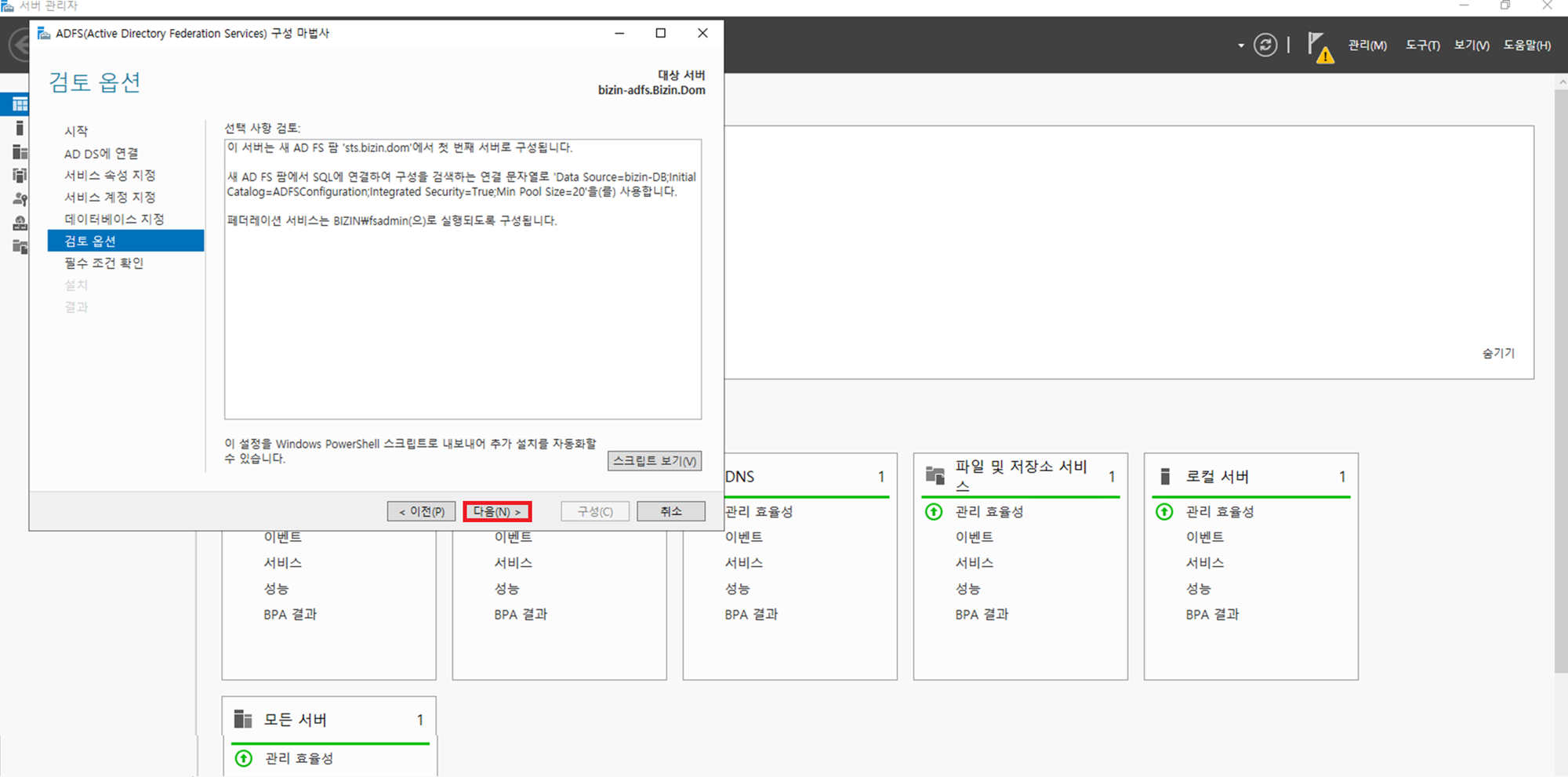This screenshot has width=1568, height=777.
Task: Select the 필수 조건 확인 step
Action: click(x=103, y=263)
